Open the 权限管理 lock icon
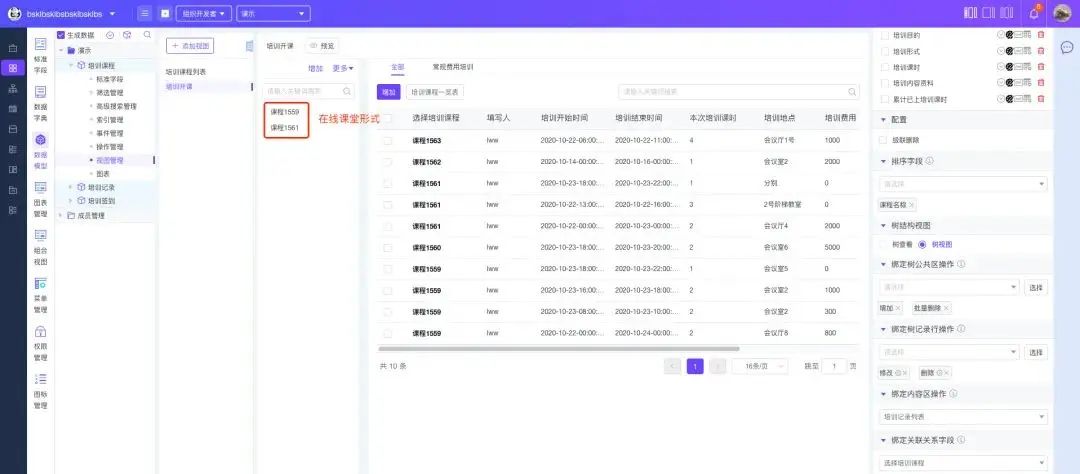The height and width of the screenshot is (474, 1080). (x=41, y=331)
